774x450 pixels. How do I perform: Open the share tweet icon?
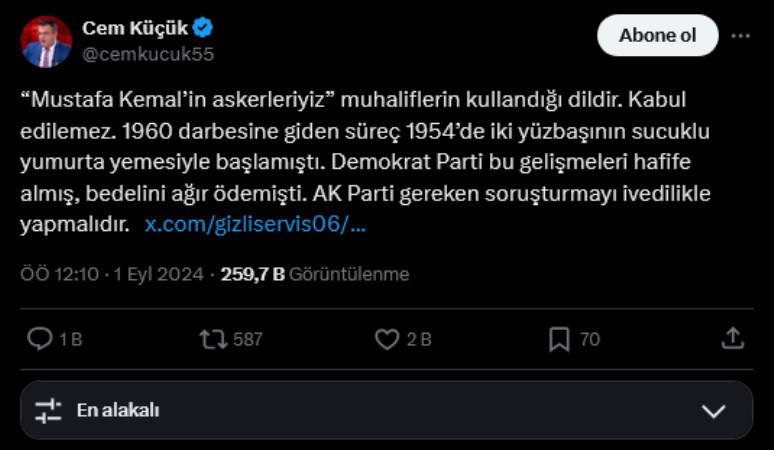[732, 339]
